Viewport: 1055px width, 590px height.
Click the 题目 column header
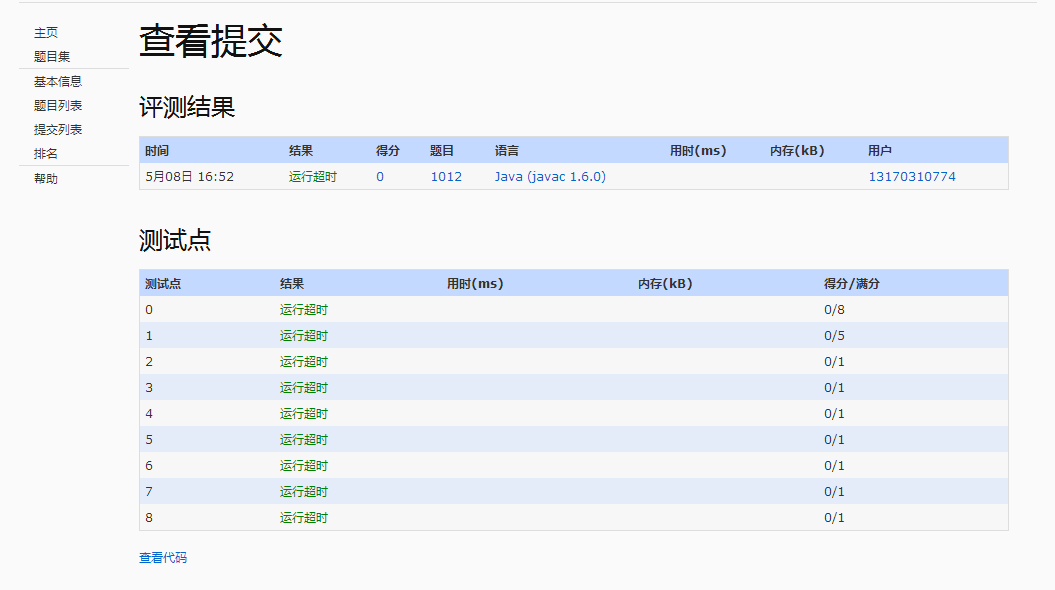(x=442, y=151)
